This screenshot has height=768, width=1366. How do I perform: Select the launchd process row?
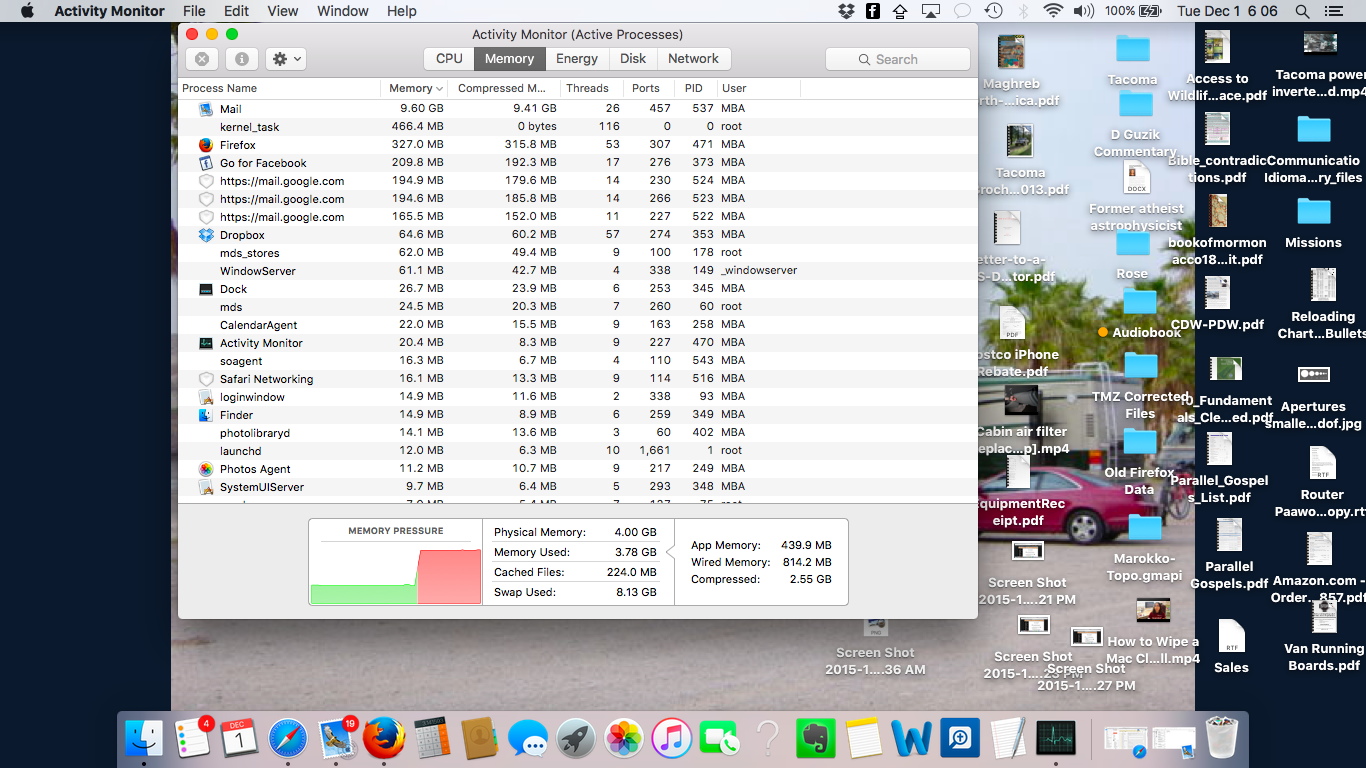tap(577, 451)
